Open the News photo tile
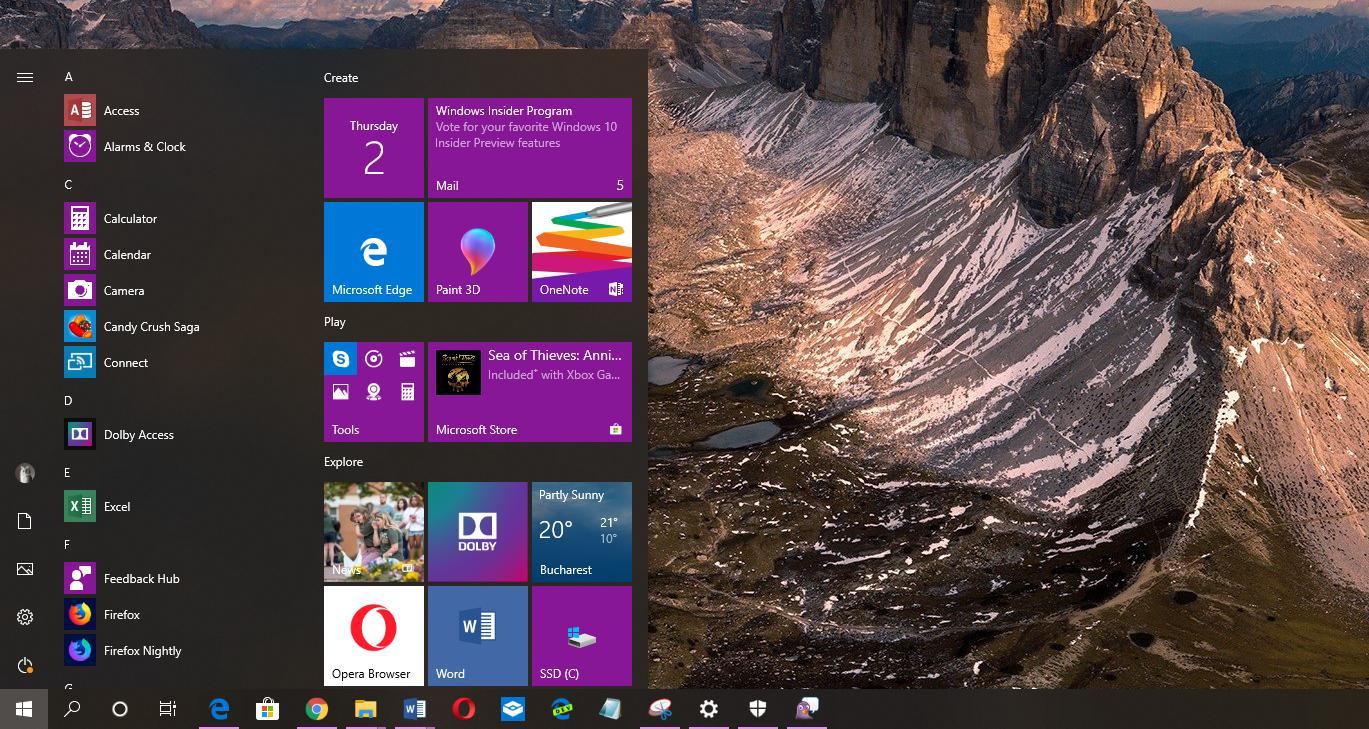This screenshot has height=729, width=1369. pyautogui.click(x=374, y=532)
